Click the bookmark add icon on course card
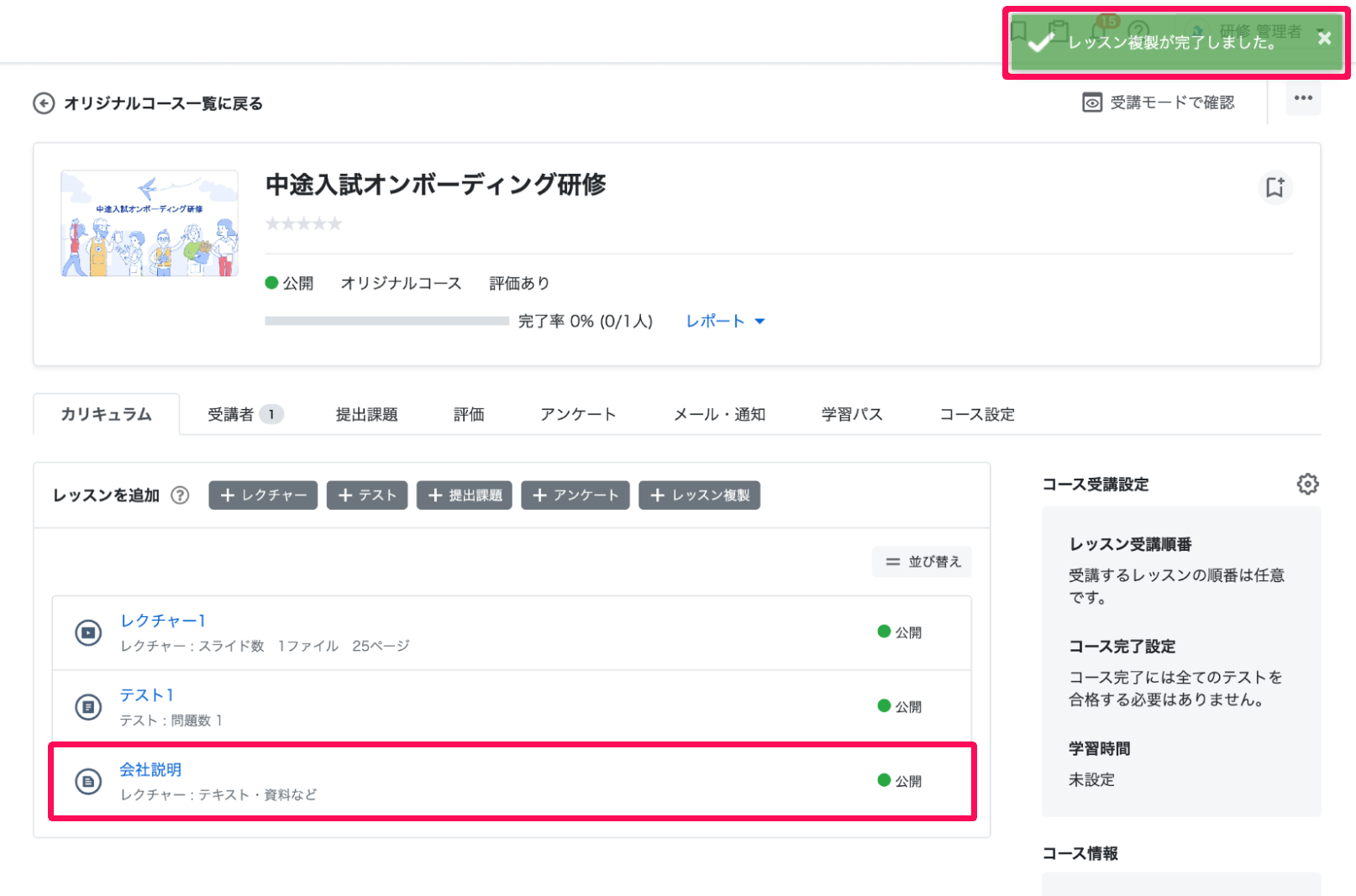 coord(1275,186)
